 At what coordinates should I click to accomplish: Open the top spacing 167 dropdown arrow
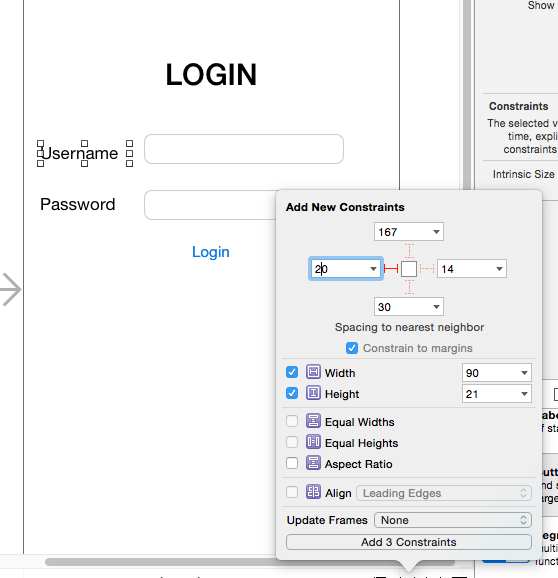[x=436, y=232]
